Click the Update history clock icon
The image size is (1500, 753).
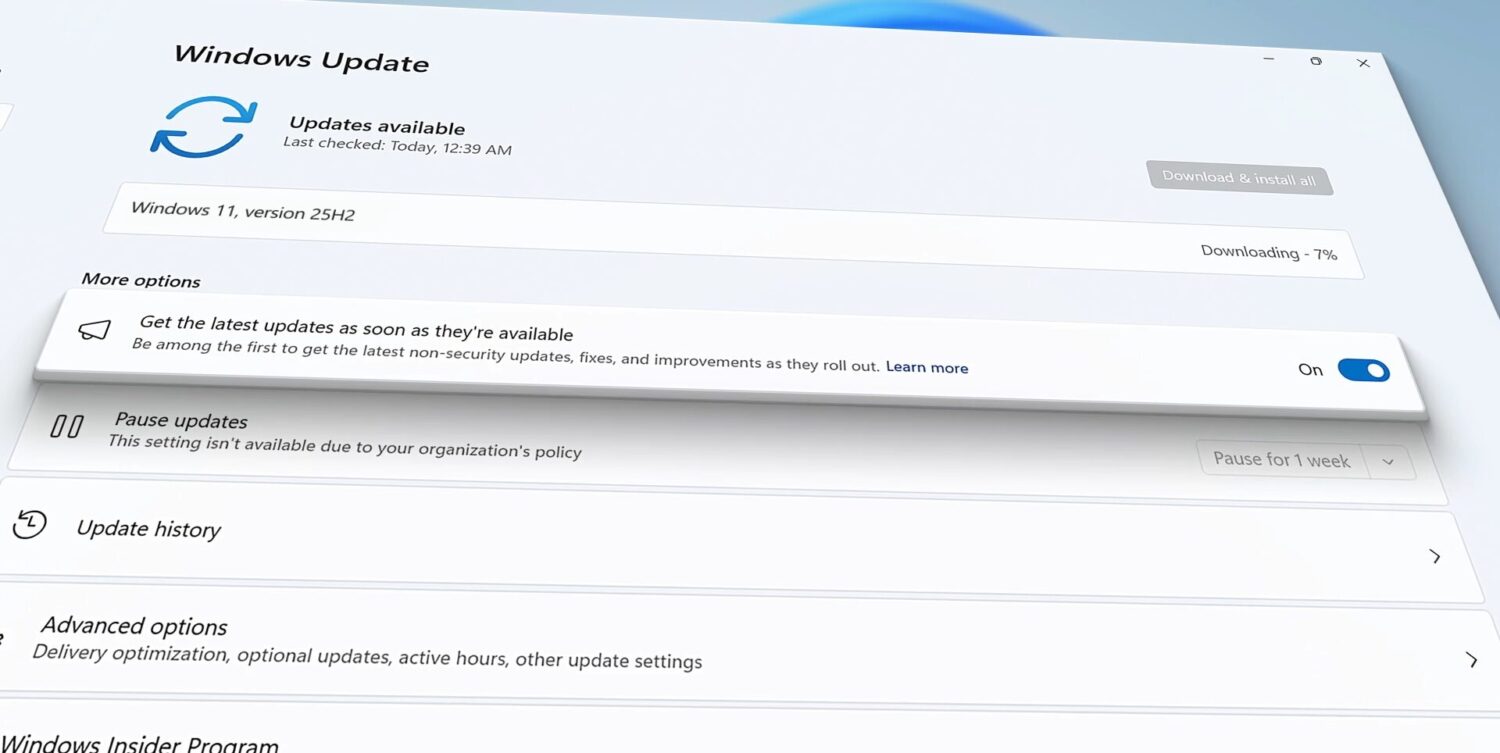pos(30,523)
